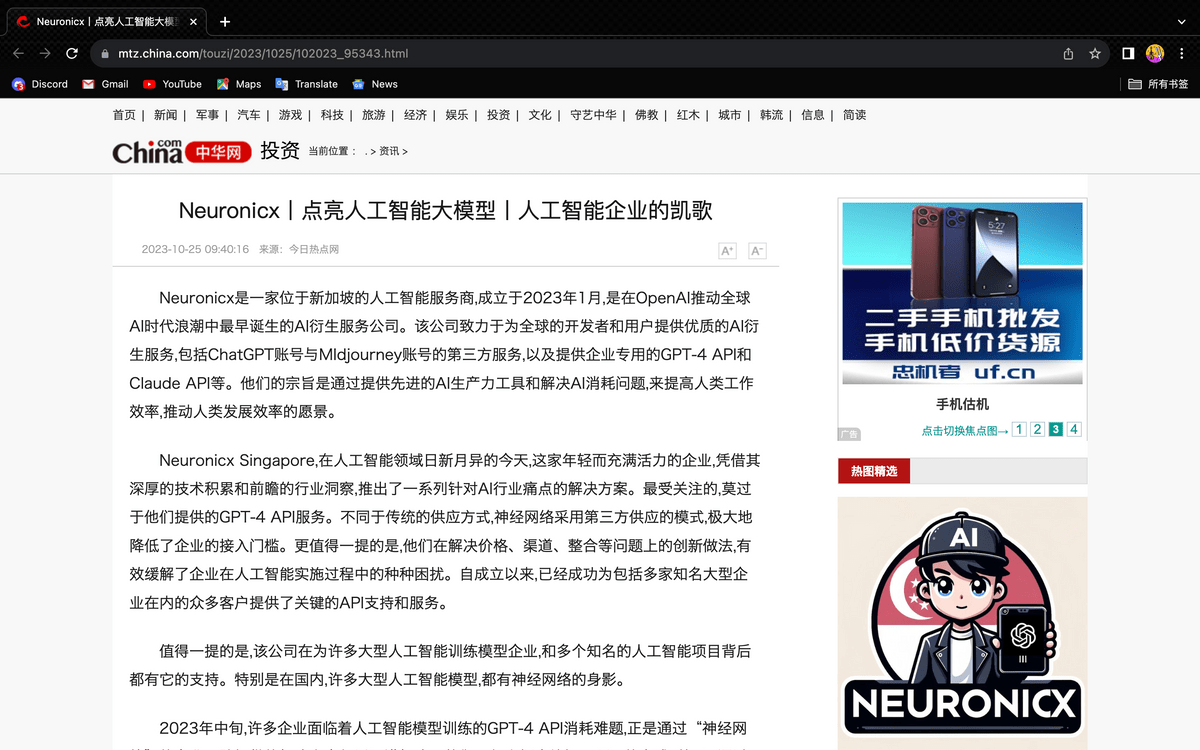
Task: Open the YouTube bookmark
Action: coord(172,84)
